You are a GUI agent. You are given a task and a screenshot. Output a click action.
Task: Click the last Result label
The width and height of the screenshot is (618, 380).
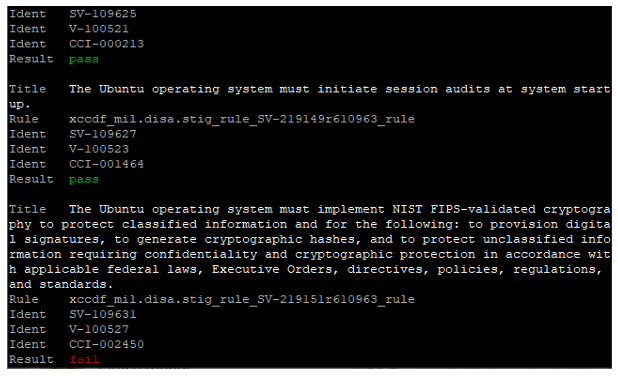(x=31, y=360)
